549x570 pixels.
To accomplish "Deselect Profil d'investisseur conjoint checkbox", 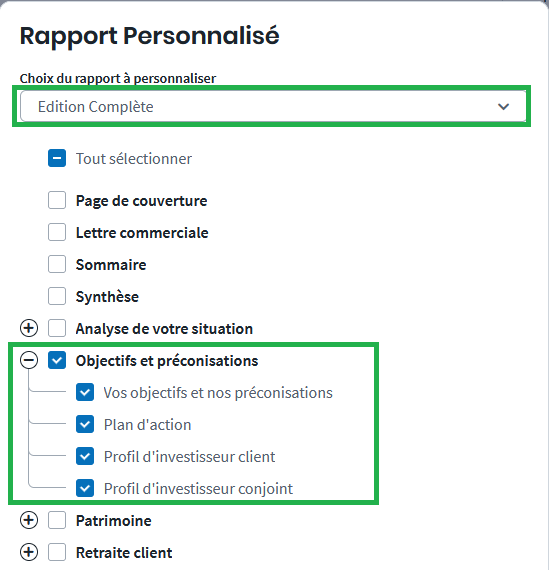I will [85, 488].
